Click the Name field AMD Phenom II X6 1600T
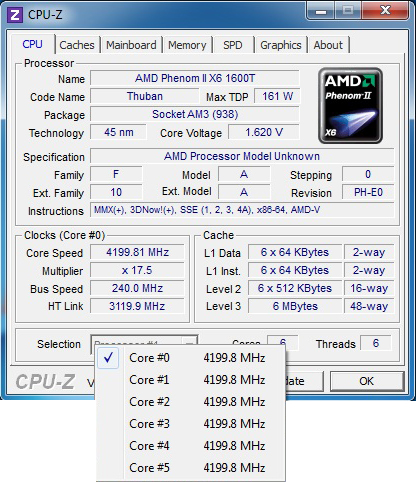 click(x=195, y=78)
